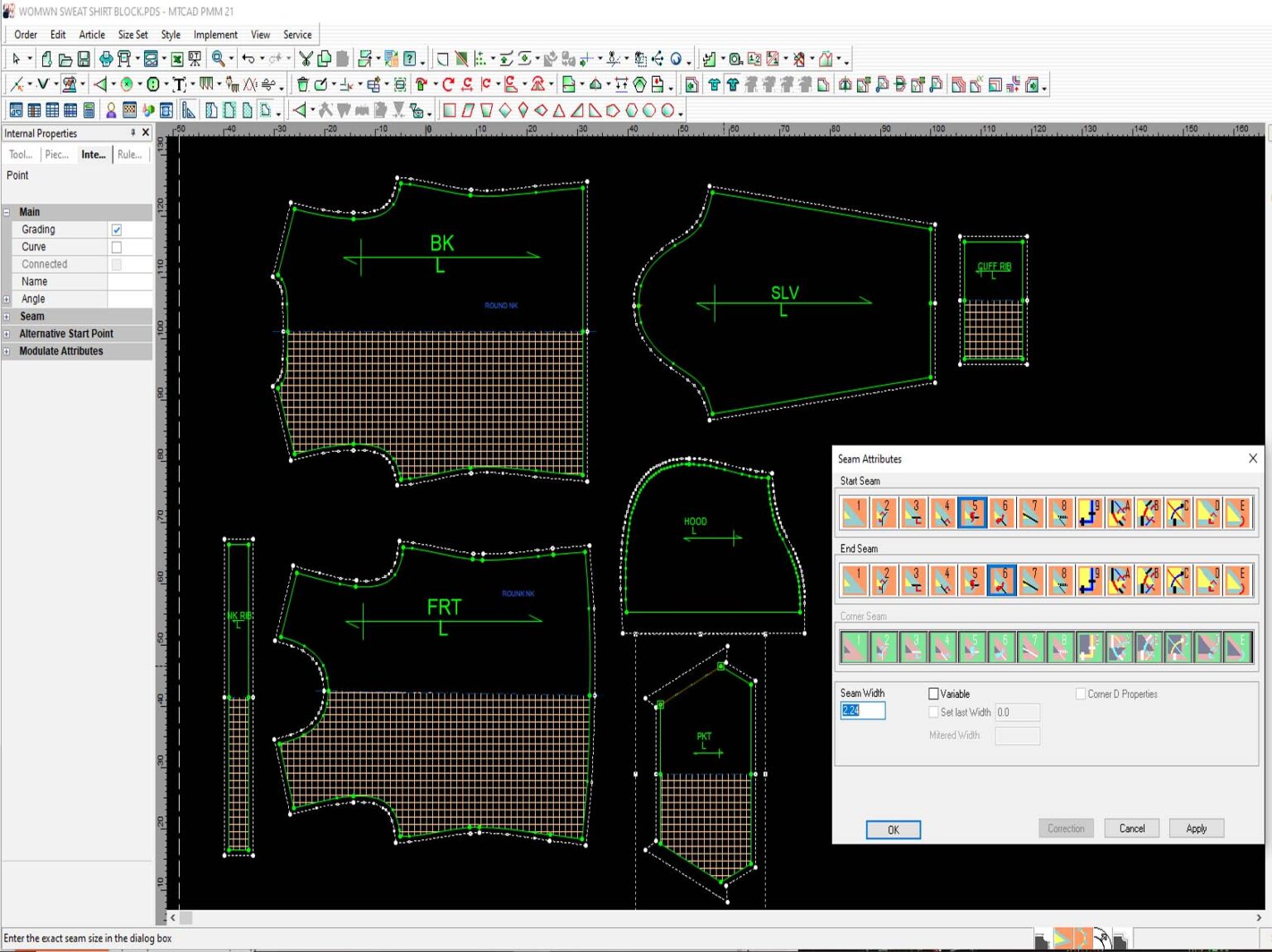Expand the Angle property row
Viewport: 1272px width, 952px height.
pos(7,299)
